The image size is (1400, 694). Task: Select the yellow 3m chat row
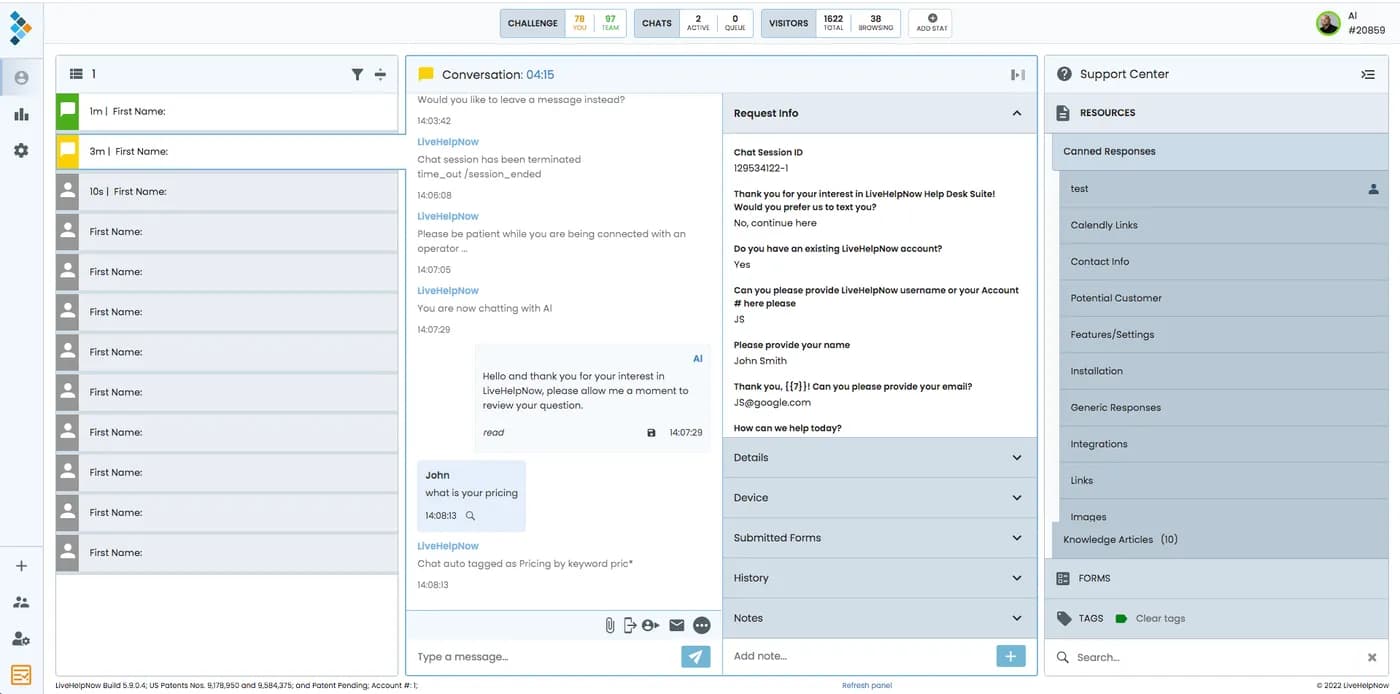230,151
